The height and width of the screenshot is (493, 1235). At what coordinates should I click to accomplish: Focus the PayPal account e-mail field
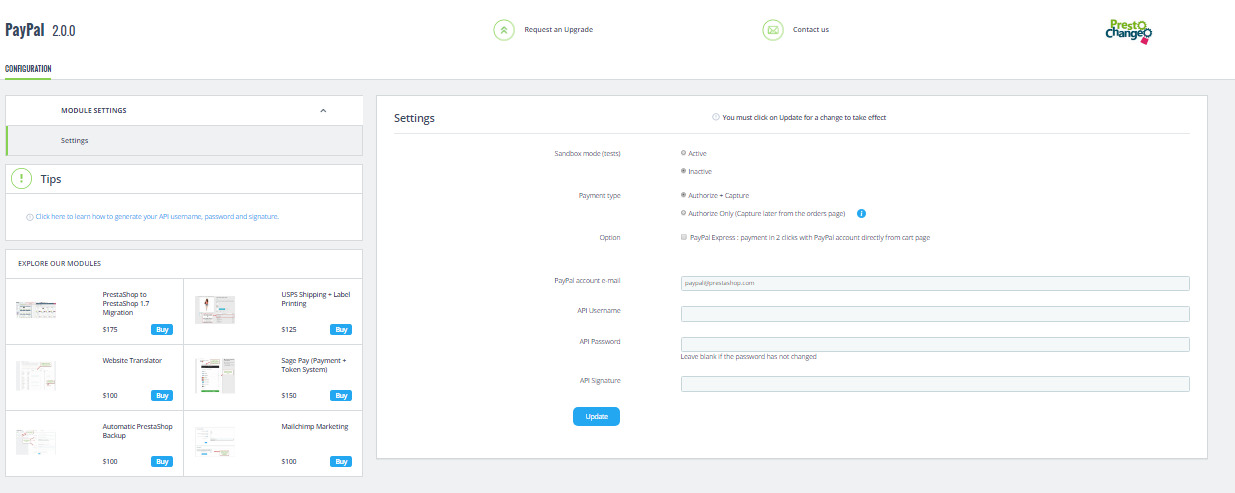tap(935, 283)
